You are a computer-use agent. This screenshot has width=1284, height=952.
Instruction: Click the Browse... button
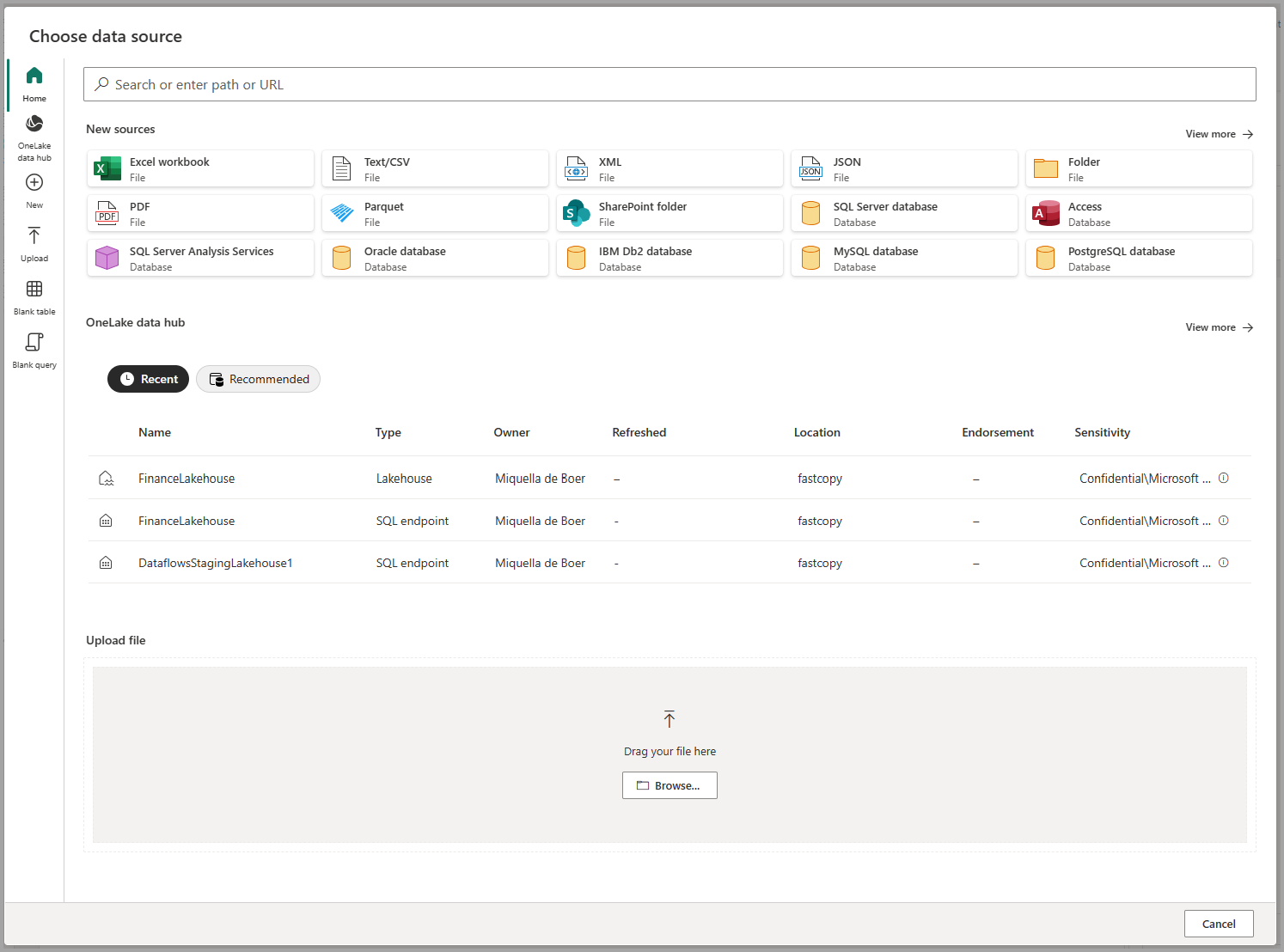(670, 785)
